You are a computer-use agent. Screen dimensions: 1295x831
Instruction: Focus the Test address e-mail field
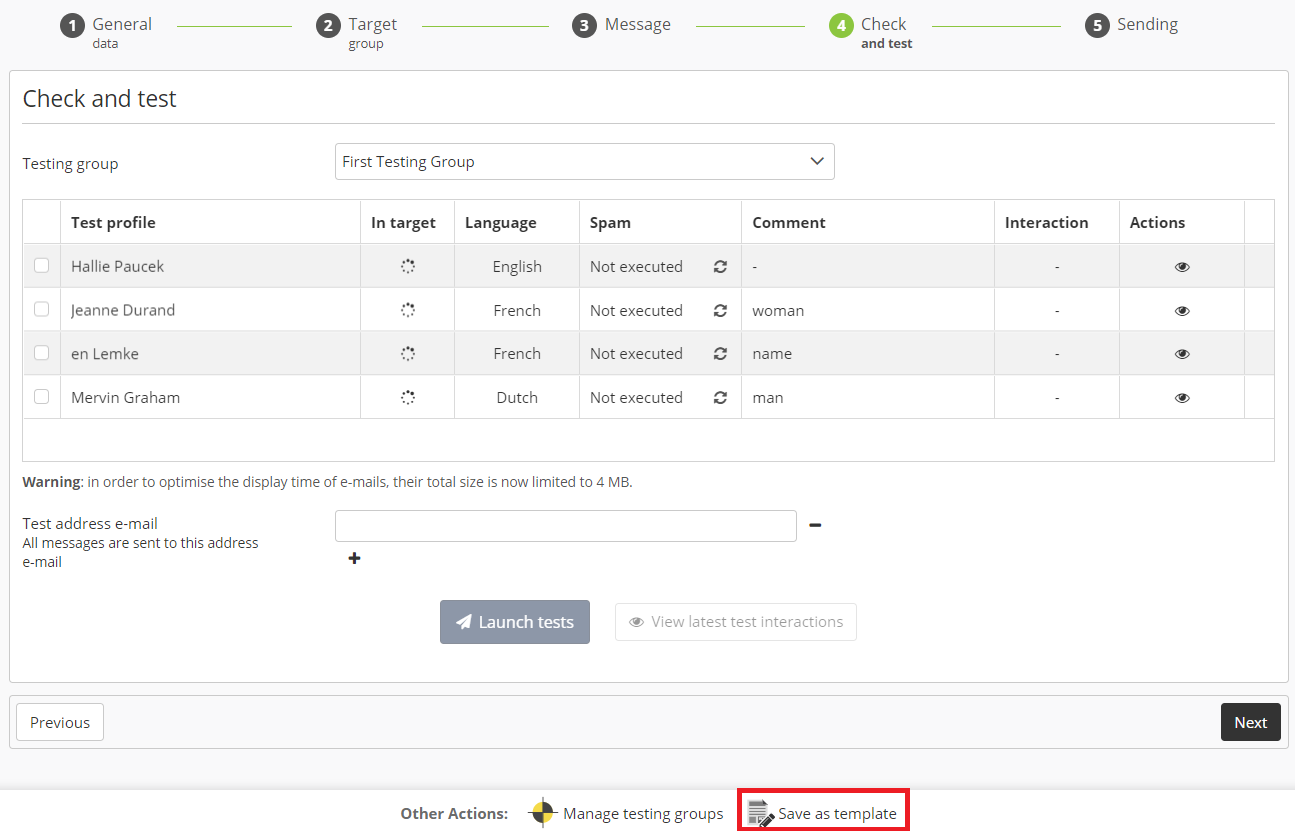click(x=565, y=526)
